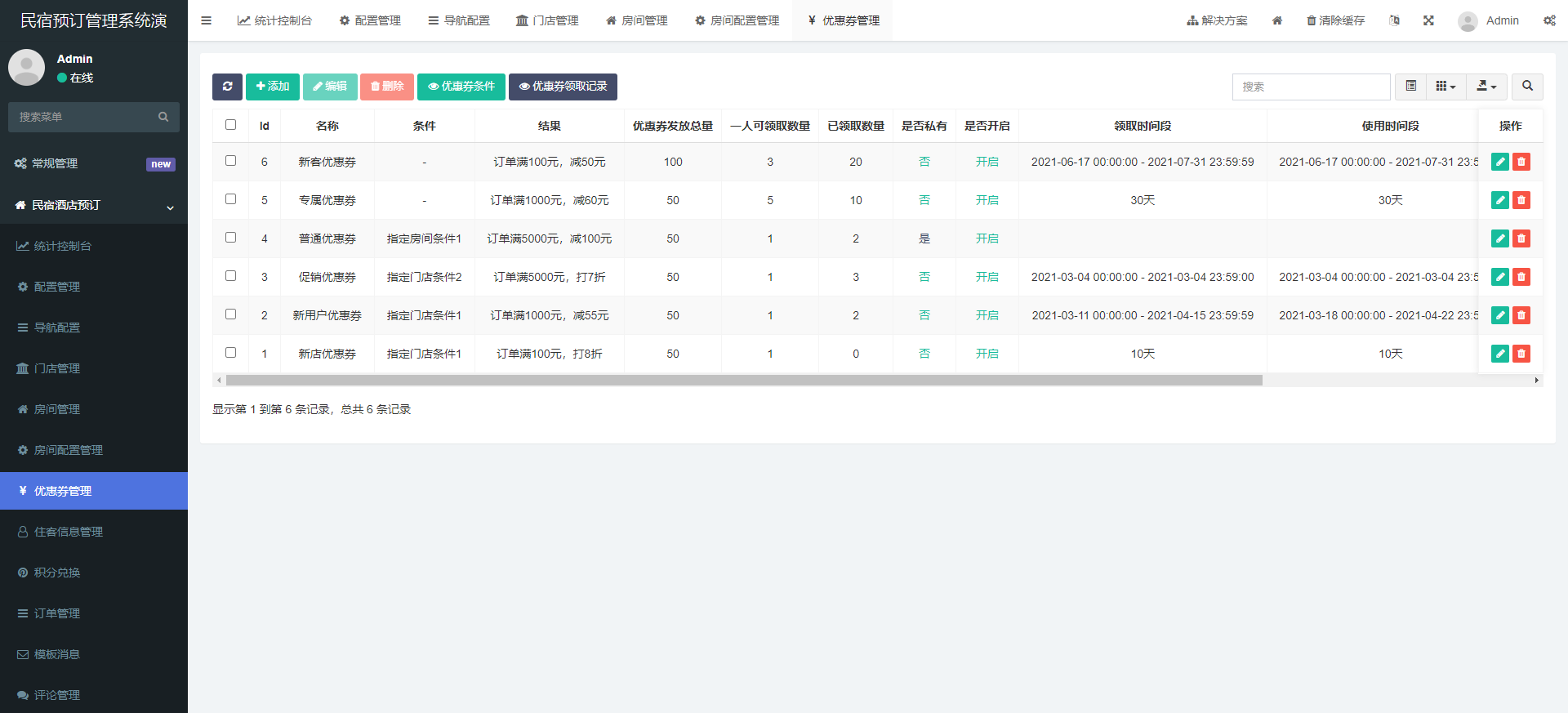Click the refresh table icon button

(x=227, y=87)
